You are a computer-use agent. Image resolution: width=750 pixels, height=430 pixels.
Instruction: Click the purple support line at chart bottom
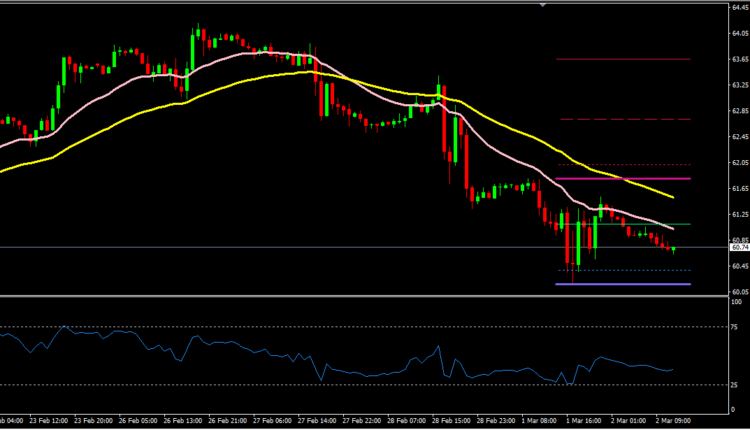[x=620, y=284]
